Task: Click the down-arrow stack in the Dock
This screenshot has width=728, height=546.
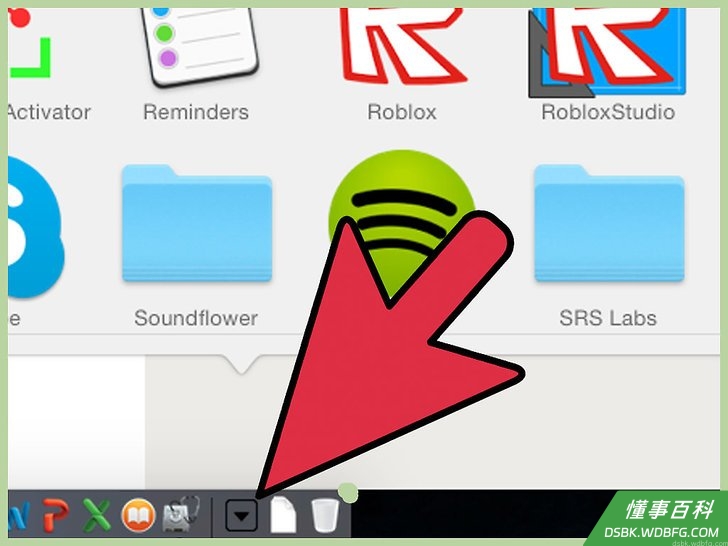Action: [x=241, y=515]
